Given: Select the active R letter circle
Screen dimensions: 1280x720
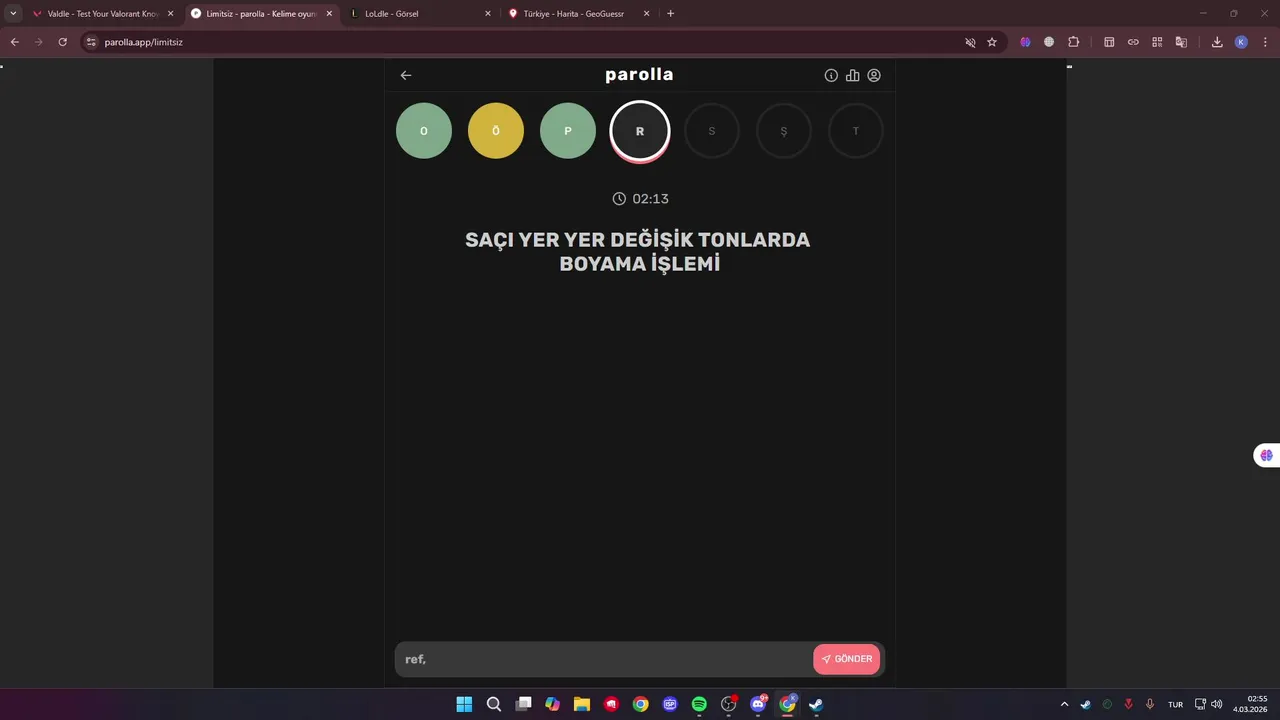Looking at the screenshot, I should pyautogui.click(x=640, y=131).
